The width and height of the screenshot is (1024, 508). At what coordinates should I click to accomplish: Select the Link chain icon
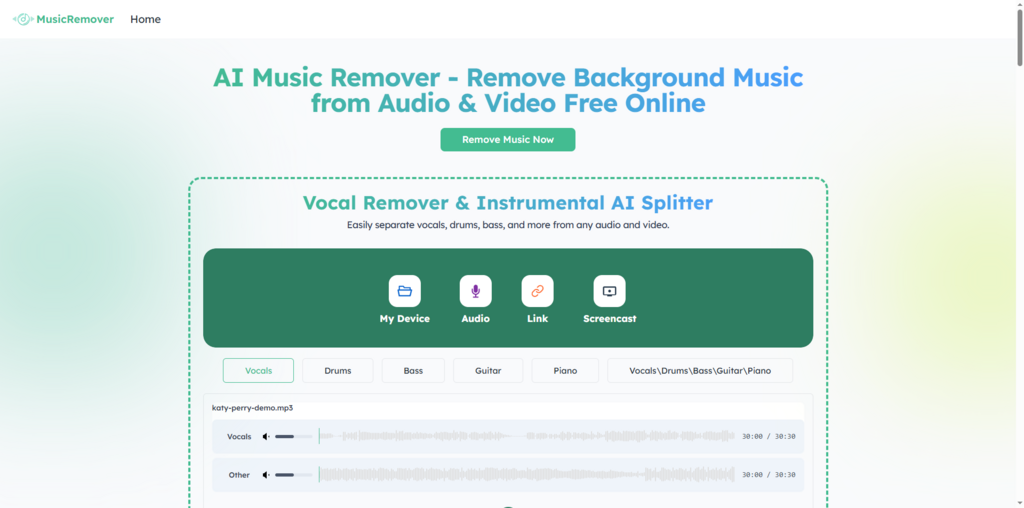537,291
